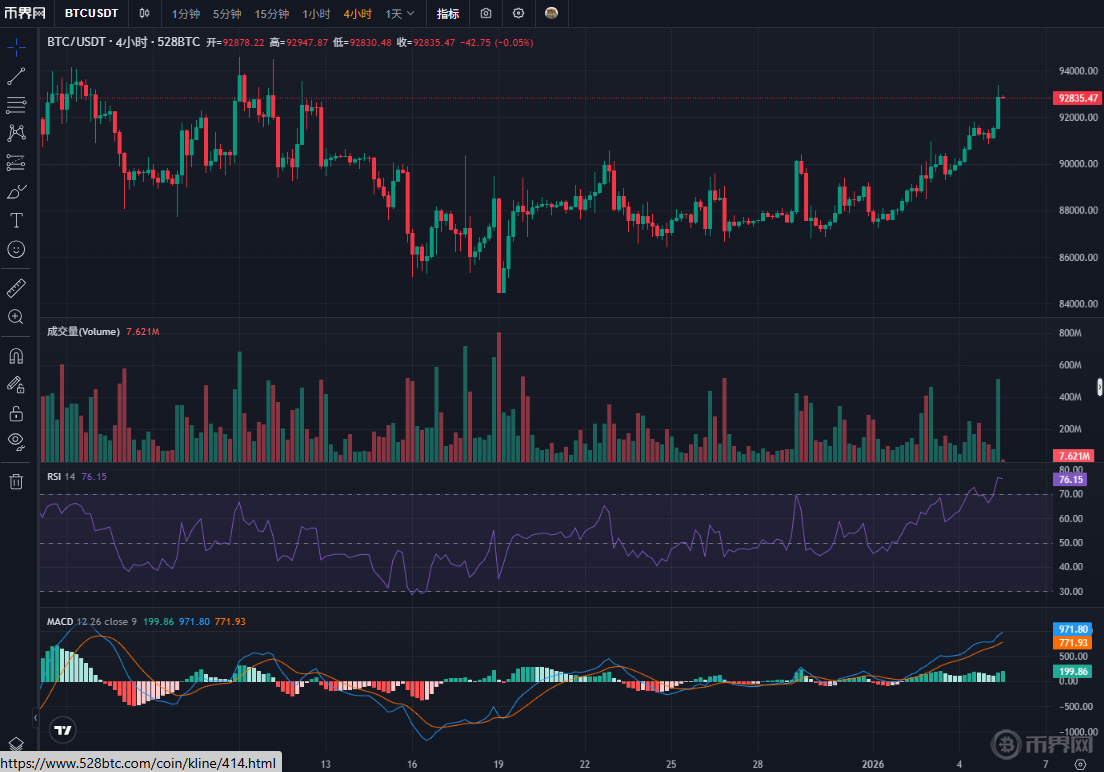Switch to the 15分钟 timeframe
This screenshot has height=772, width=1104.
point(271,14)
